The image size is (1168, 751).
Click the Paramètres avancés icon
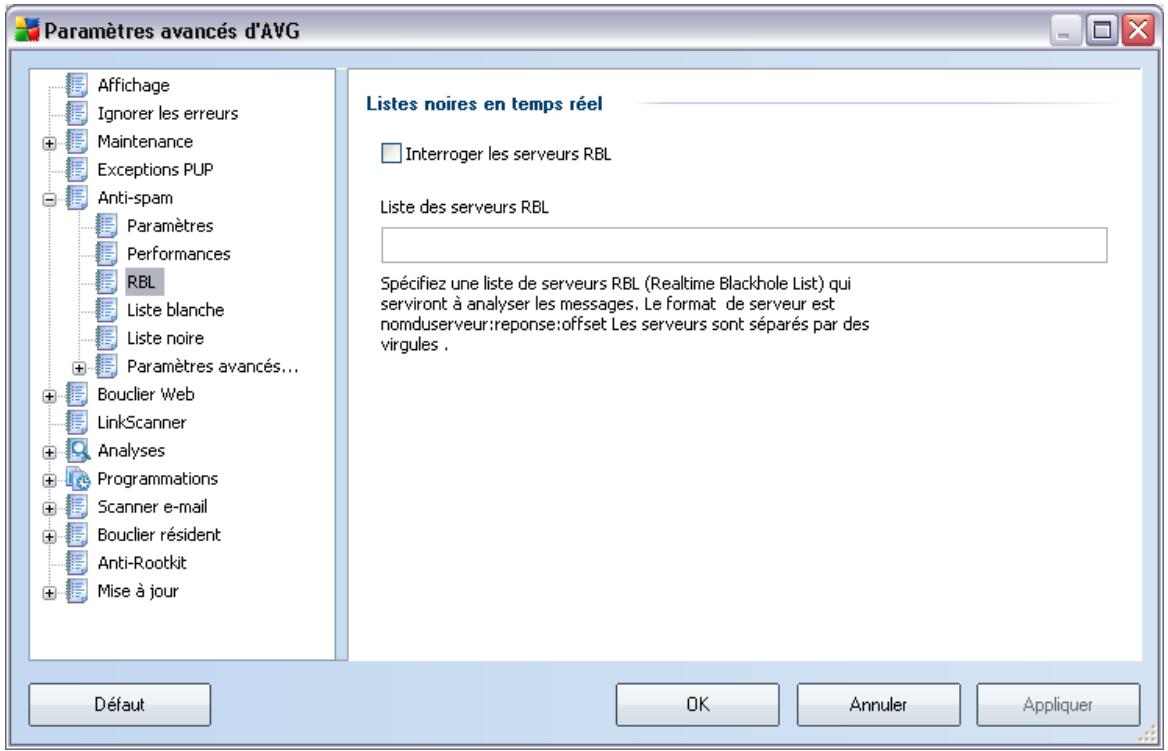[107, 366]
